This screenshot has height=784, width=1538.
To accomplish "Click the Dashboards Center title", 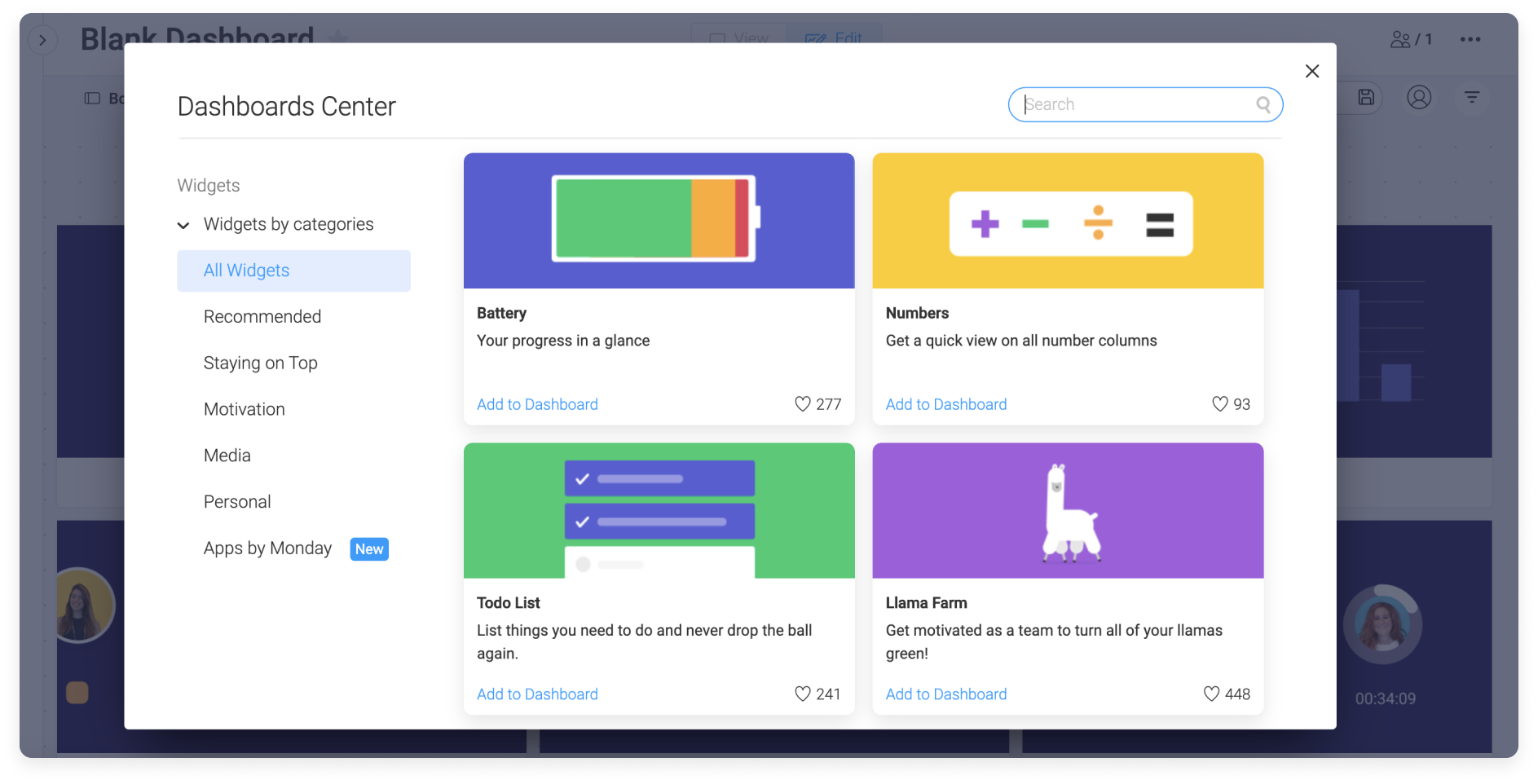I will point(286,107).
